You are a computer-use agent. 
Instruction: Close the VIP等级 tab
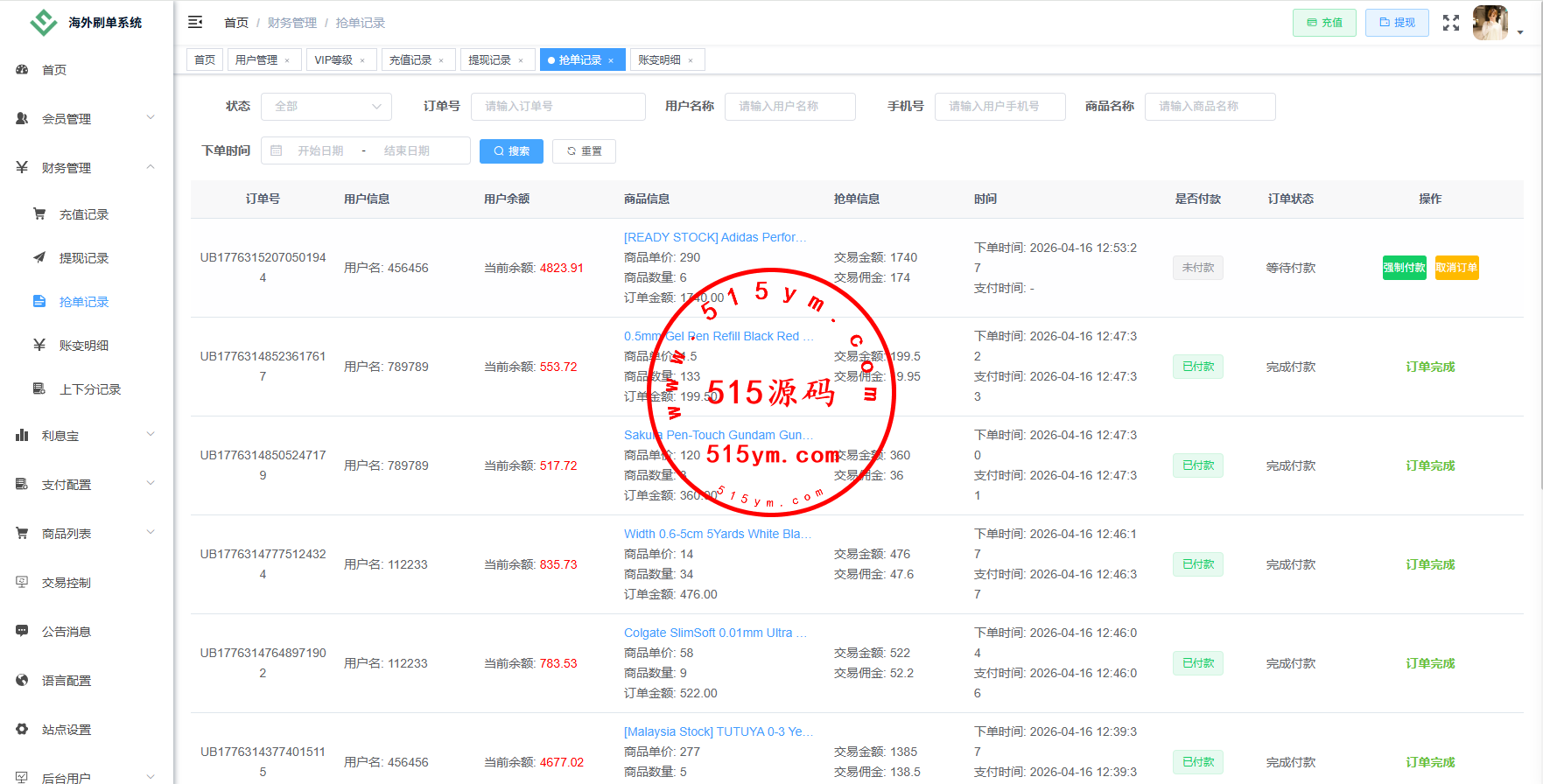362,60
